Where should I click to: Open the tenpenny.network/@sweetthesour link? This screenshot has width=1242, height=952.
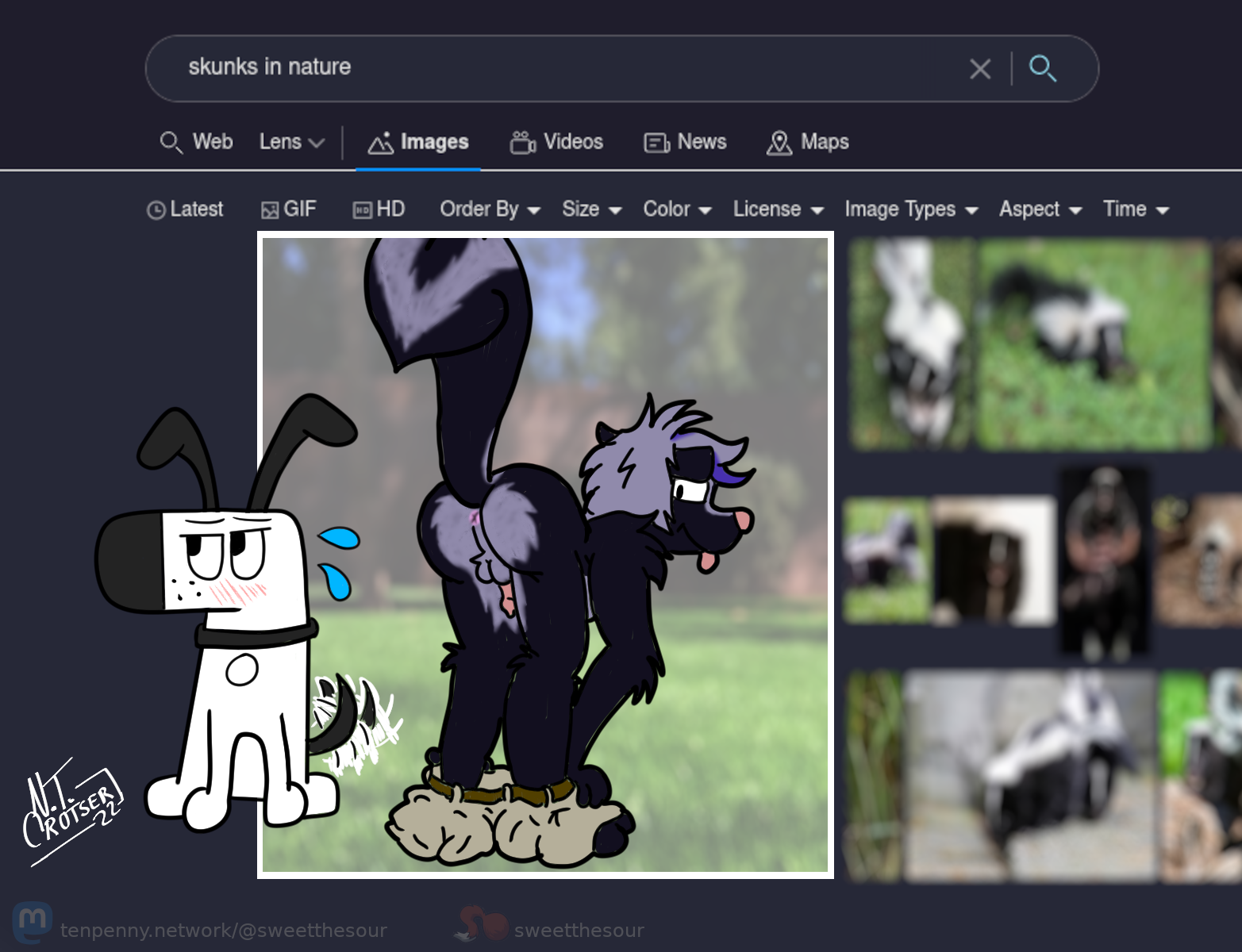coord(224,930)
